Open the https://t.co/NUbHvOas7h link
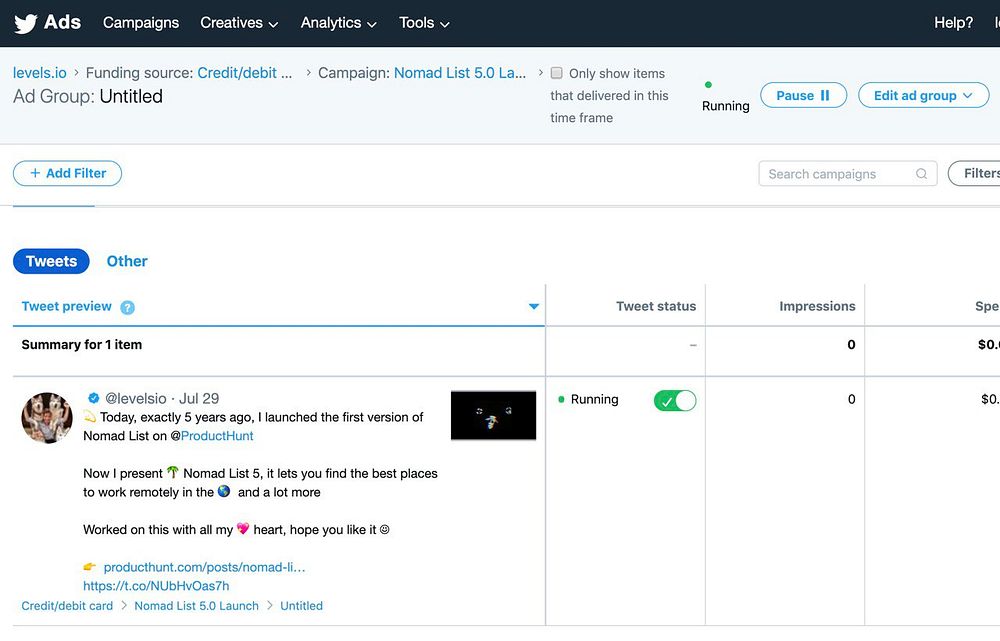The height and width of the screenshot is (641, 1000). coord(156,586)
